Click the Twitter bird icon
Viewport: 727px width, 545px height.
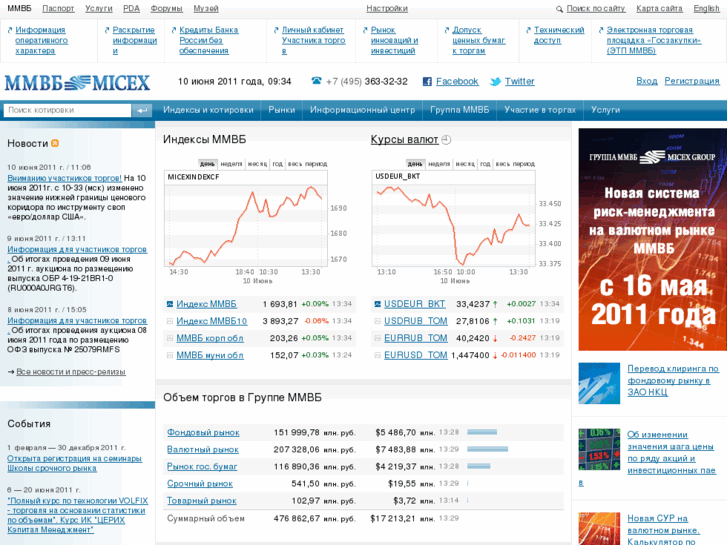click(x=495, y=82)
